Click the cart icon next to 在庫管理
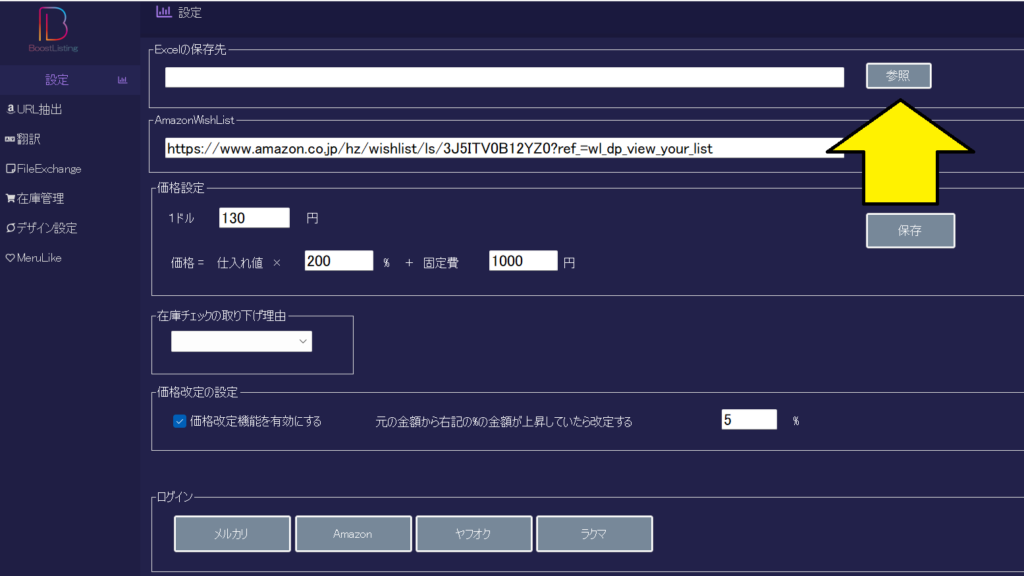This screenshot has width=1024, height=576. pos(10,199)
